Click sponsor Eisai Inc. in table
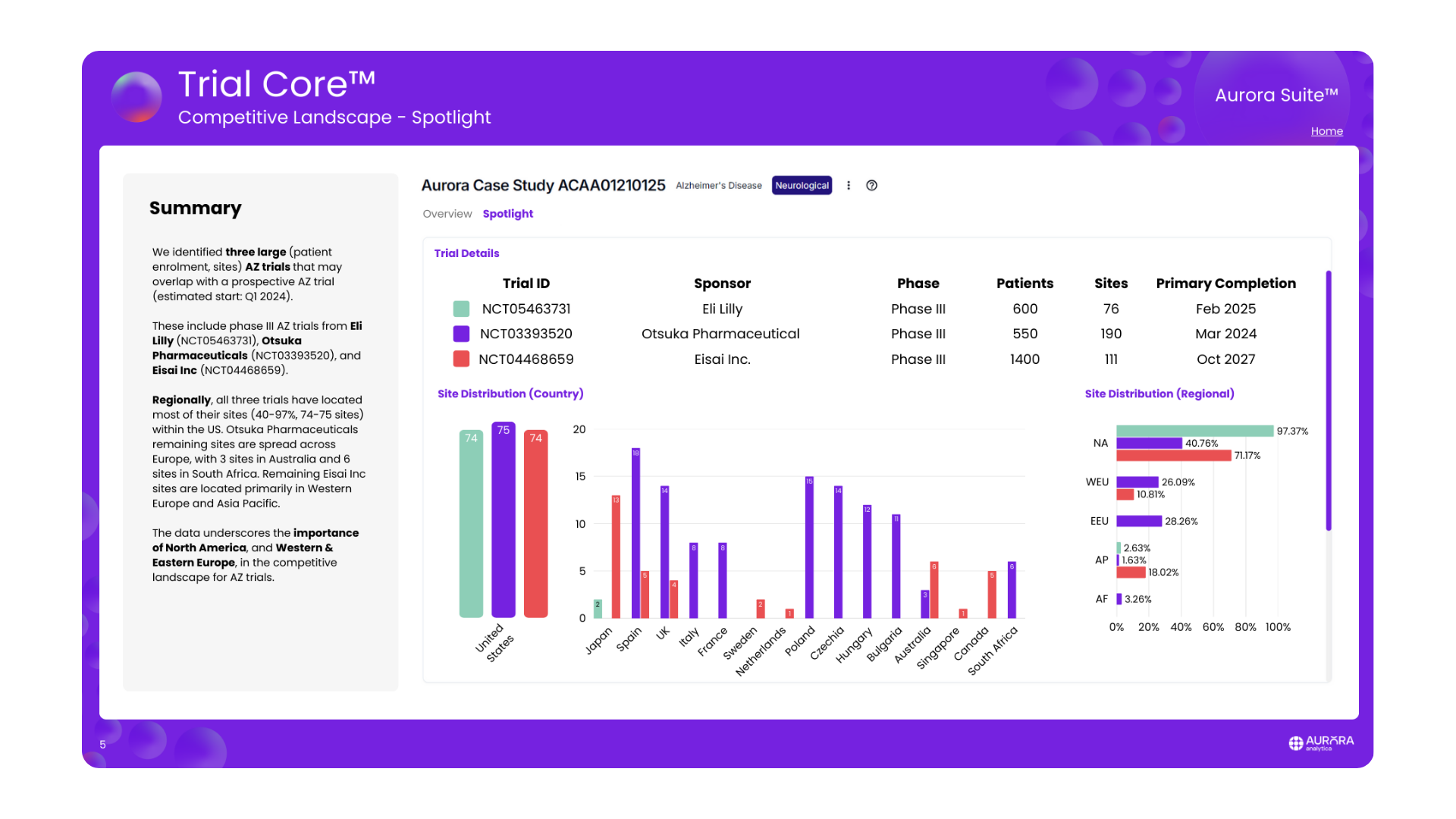 point(722,359)
